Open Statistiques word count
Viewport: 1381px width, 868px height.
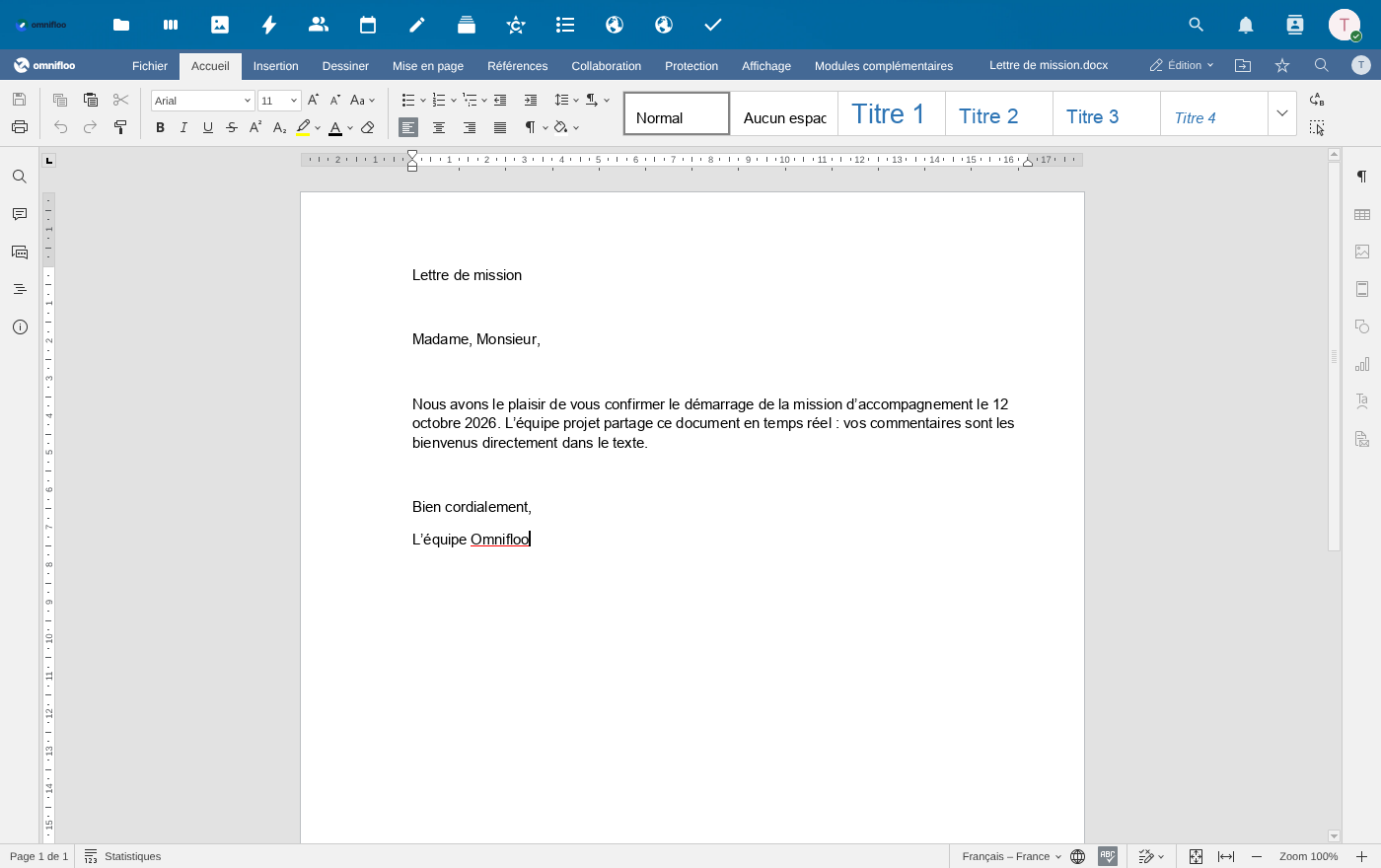(x=123, y=856)
